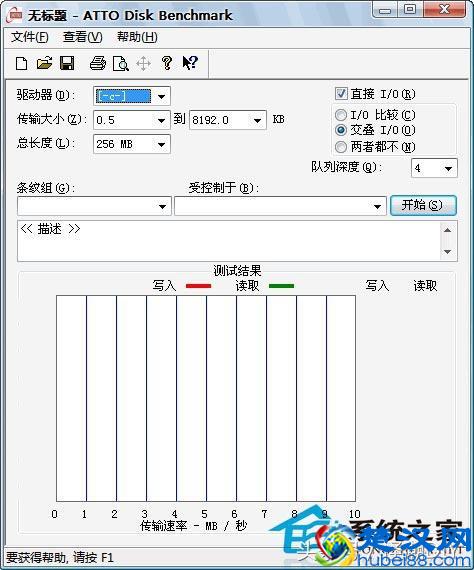
Task: Activate context help pointer icon
Action: tap(190, 63)
